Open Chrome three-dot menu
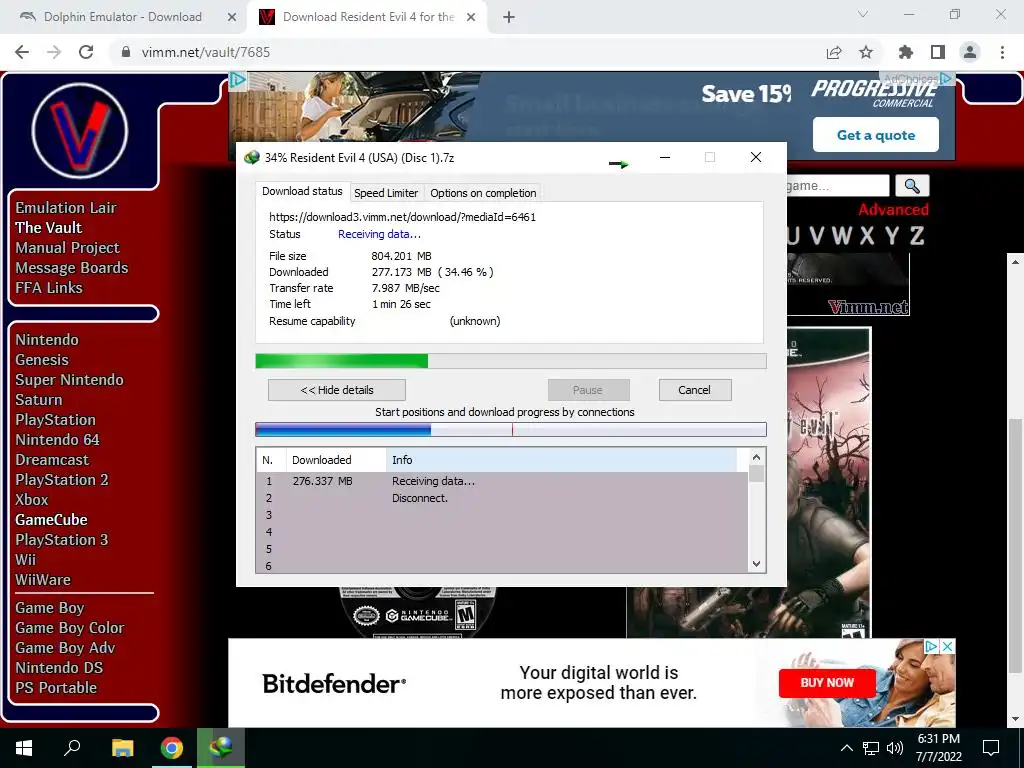Viewport: 1024px width, 768px height. [x=1002, y=52]
